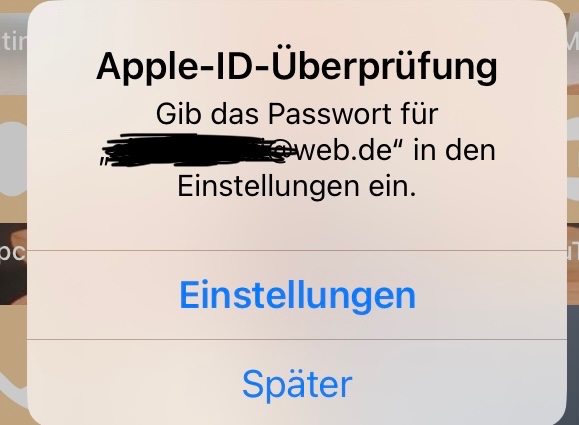Tap the cut-off 'uT' app label on right
The width and height of the screenshot is (579, 425).
coord(573,252)
